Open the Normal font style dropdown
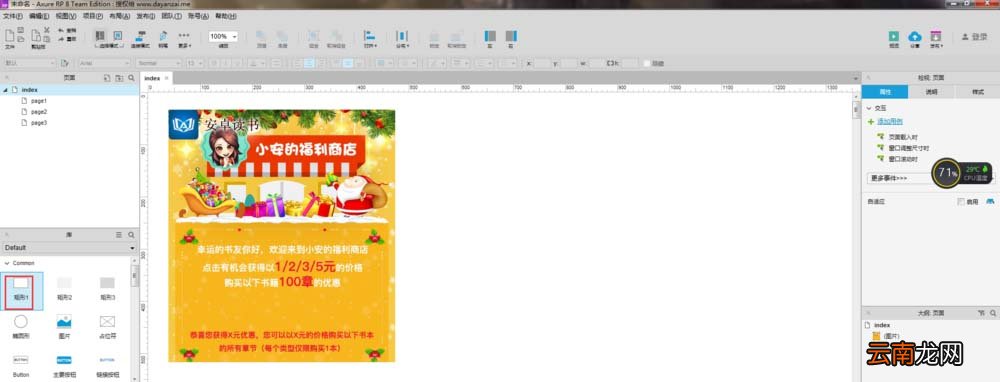Image resolution: width=1000 pixels, height=382 pixels. point(158,63)
